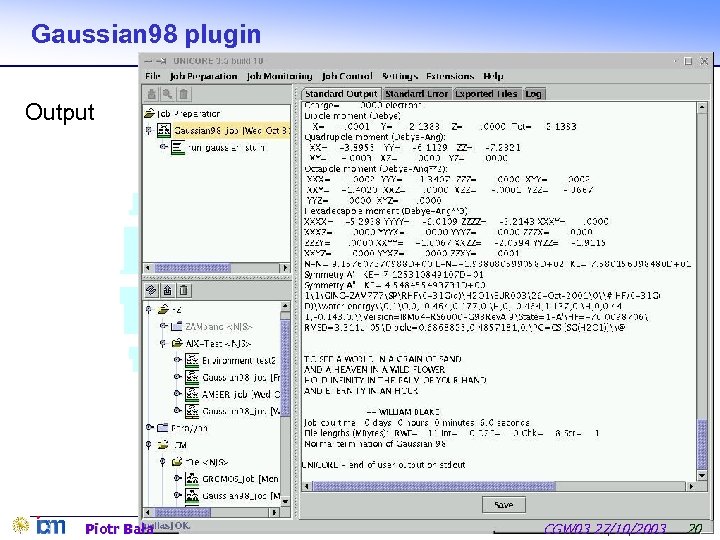Screen dimensions: 720x540
Task: Click right arrow of output horizontal scrollbar
Action: click(x=691, y=486)
